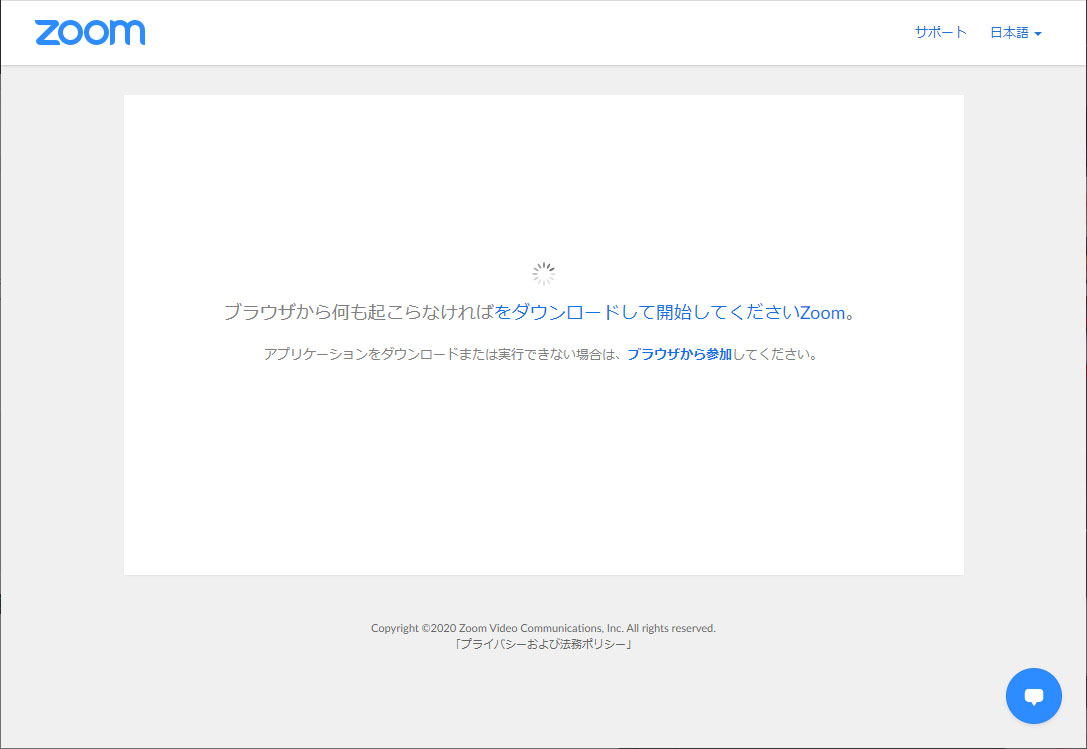
Task: Click the Copyright ©2020 Zoom Video Communications text
Action: [543, 628]
